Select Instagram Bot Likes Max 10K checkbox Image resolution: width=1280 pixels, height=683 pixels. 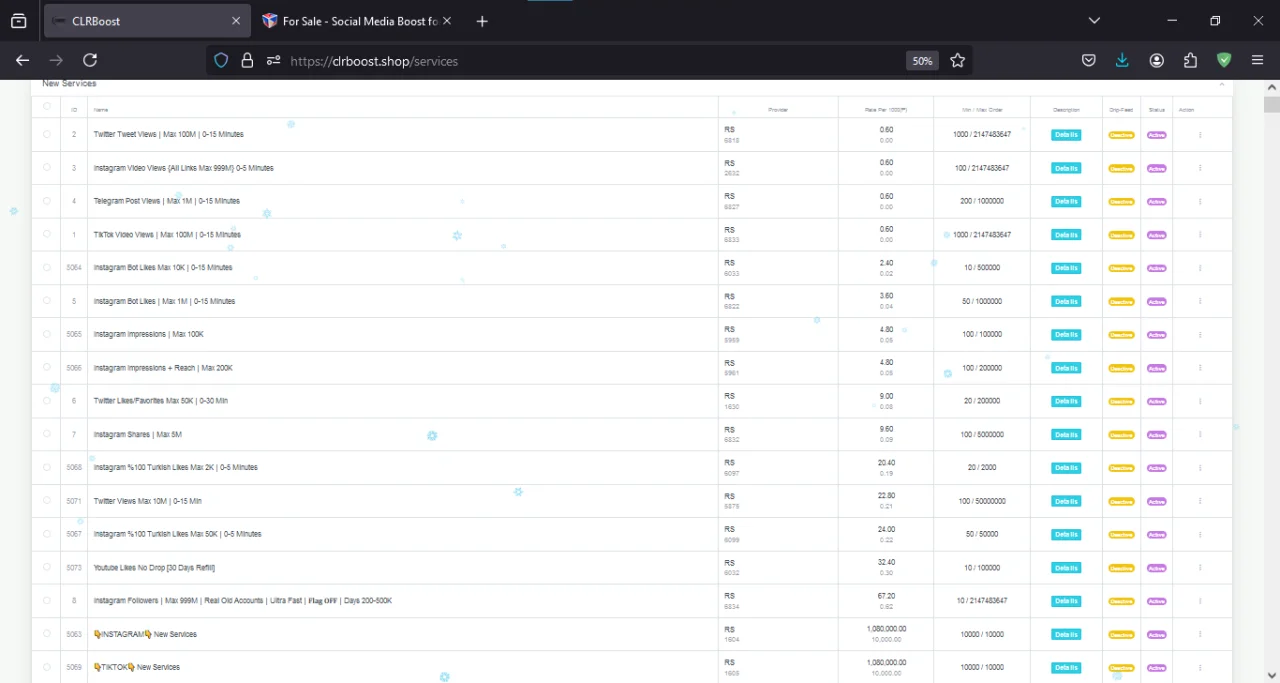pyautogui.click(x=47, y=267)
